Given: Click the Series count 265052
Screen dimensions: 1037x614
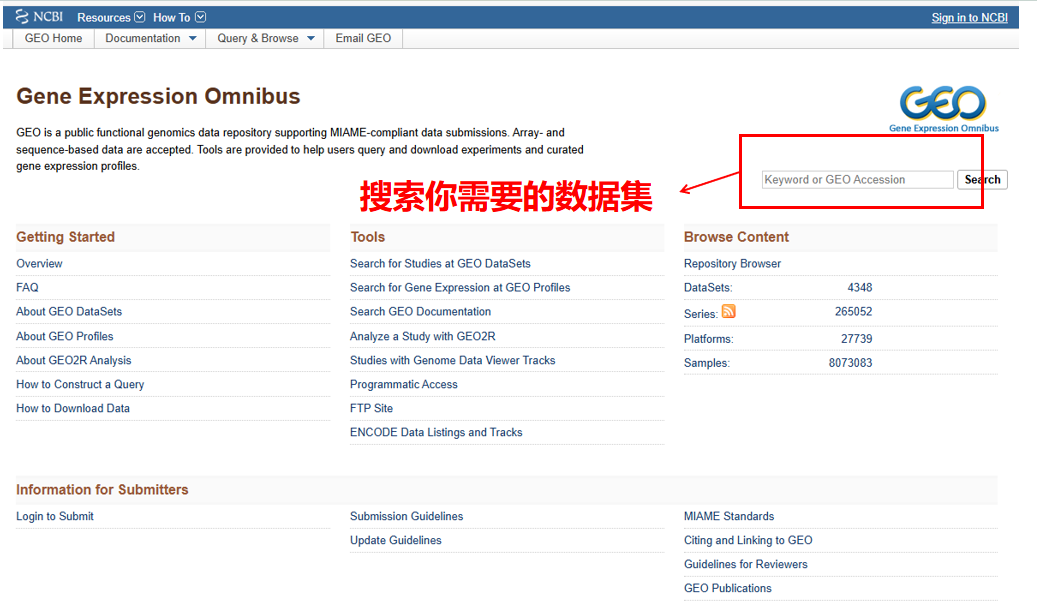Looking at the screenshot, I should 853,311.
